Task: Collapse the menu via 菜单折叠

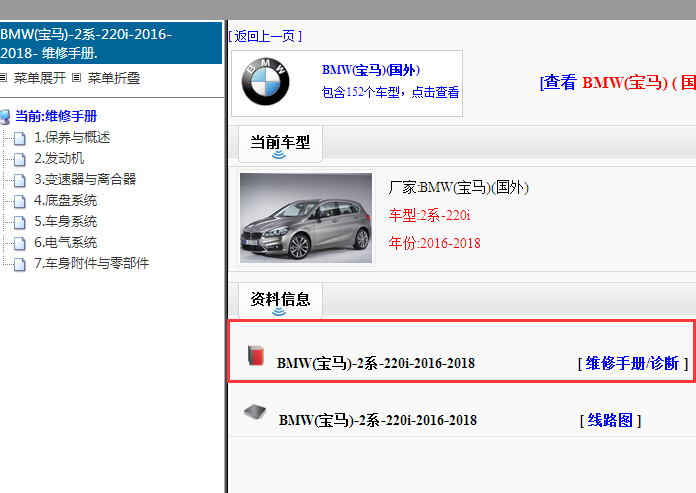Action: pyautogui.click(x=114, y=78)
